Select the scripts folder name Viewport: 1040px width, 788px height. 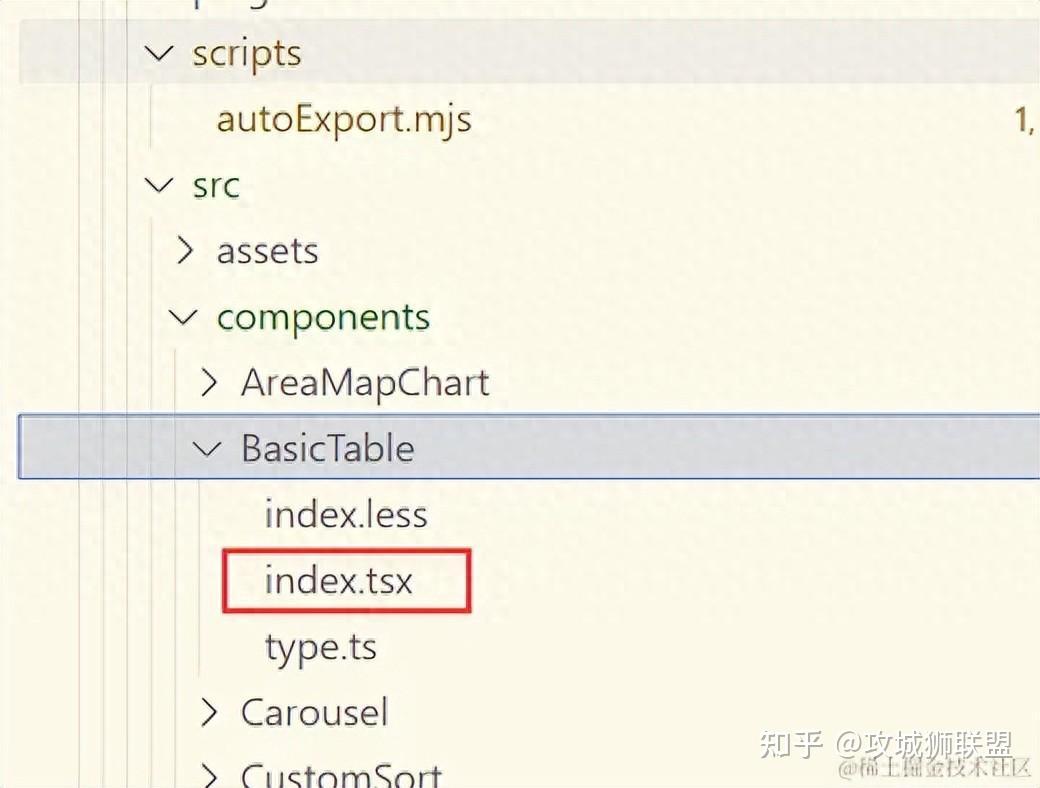click(247, 53)
